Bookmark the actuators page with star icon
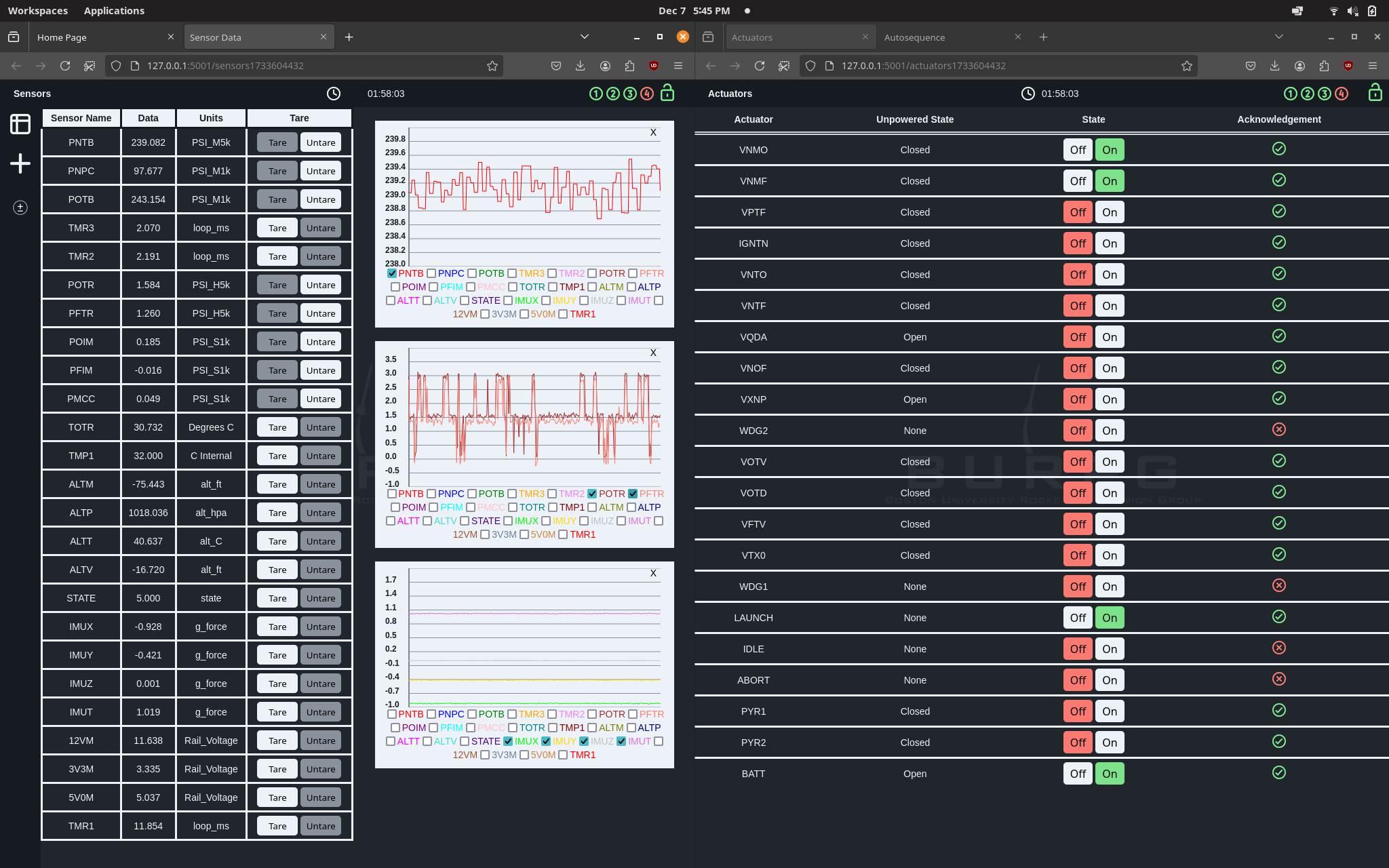This screenshot has width=1389, height=868. 1187,66
